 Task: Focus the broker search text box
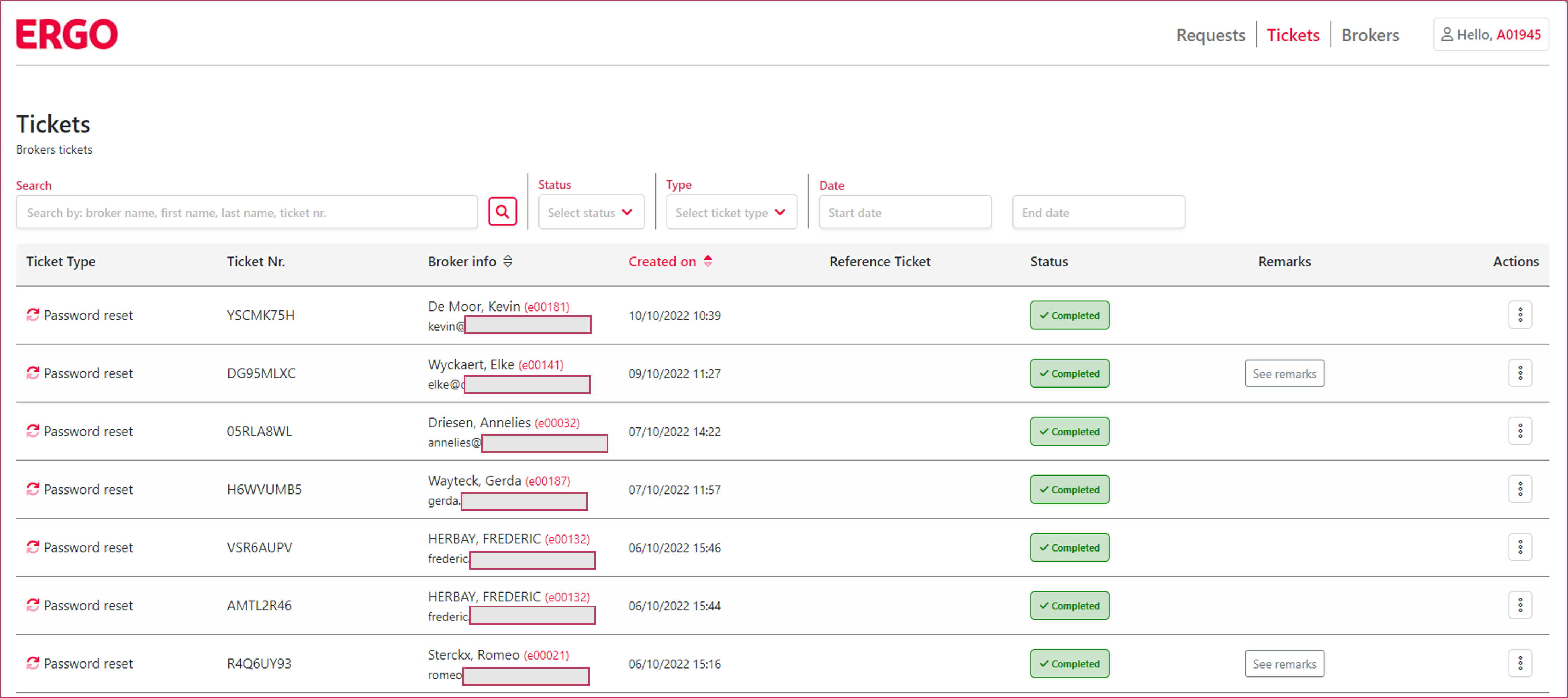point(247,212)
